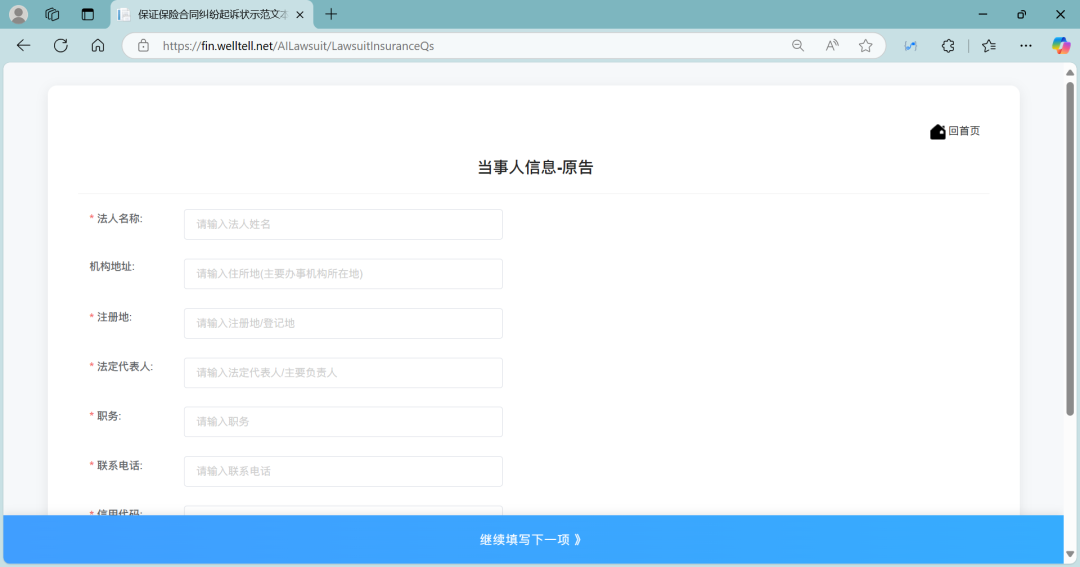The width and height of the screenshot is (1080, 567).
Task: Open a new tab with plus button
Action: point(331,14)
